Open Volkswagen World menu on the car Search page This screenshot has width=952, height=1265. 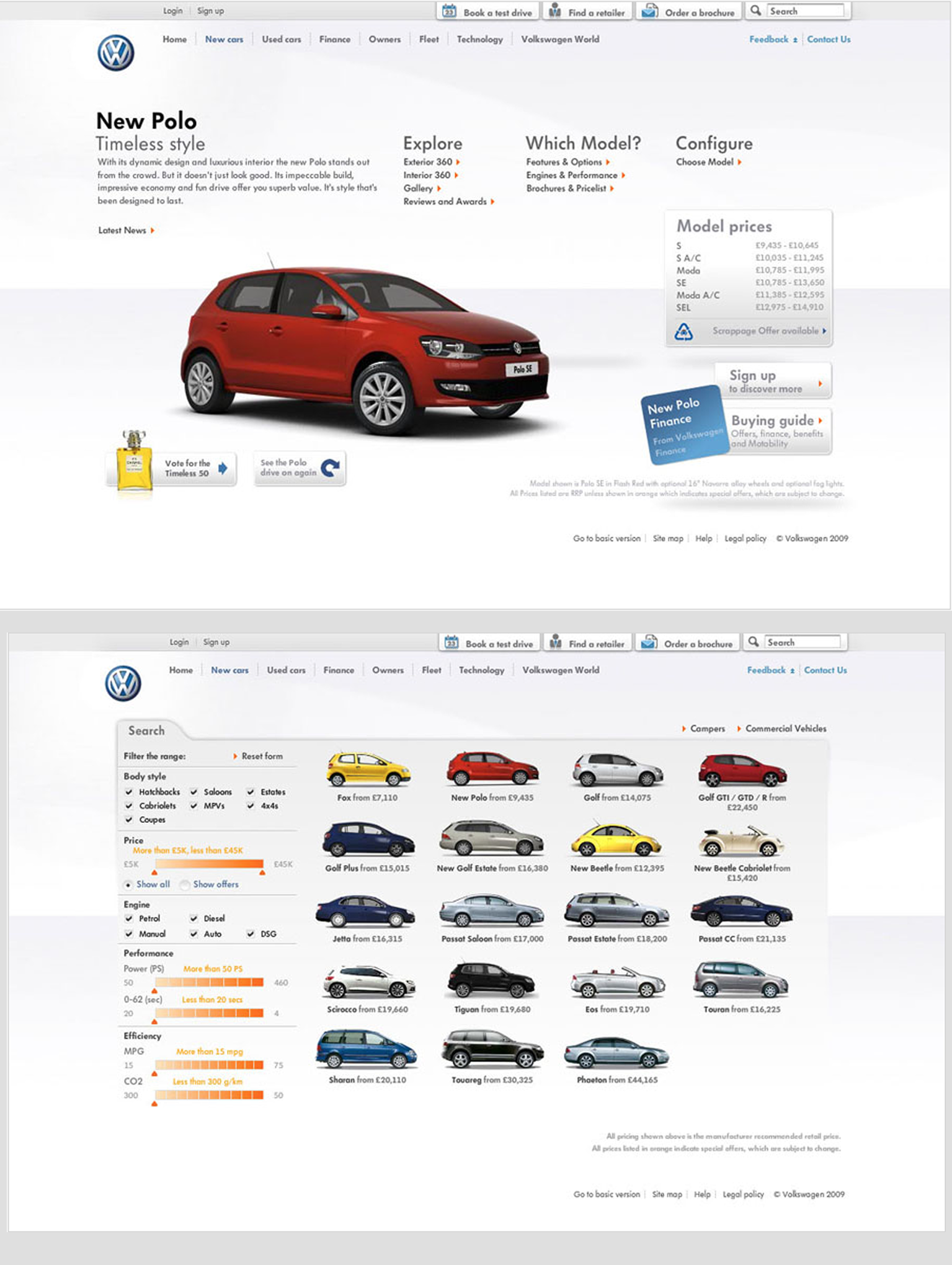pos(561,670)
